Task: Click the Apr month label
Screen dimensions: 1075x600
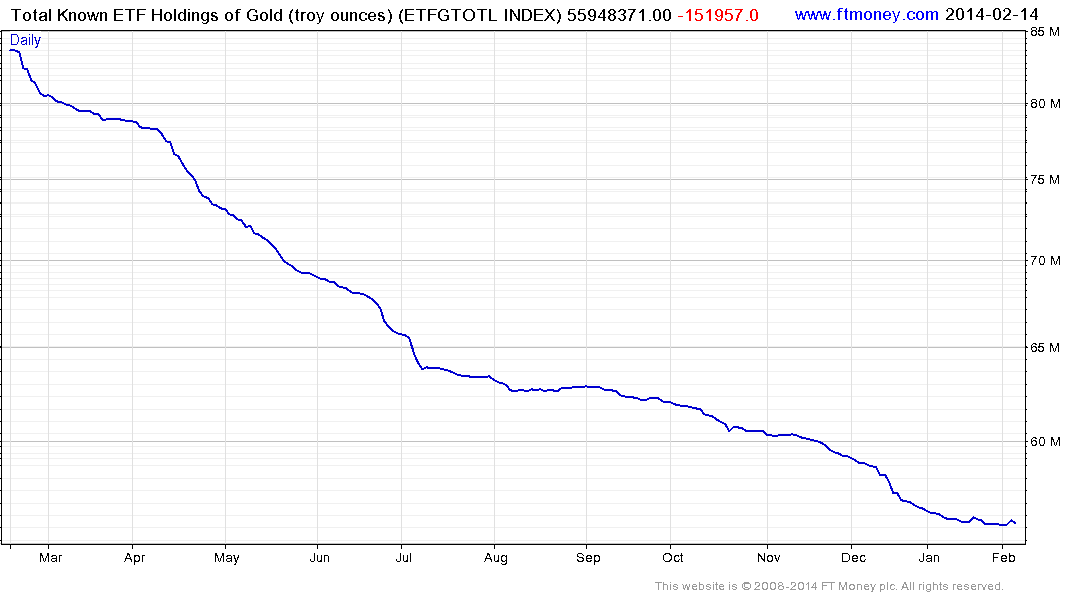Action: point(134,557)
